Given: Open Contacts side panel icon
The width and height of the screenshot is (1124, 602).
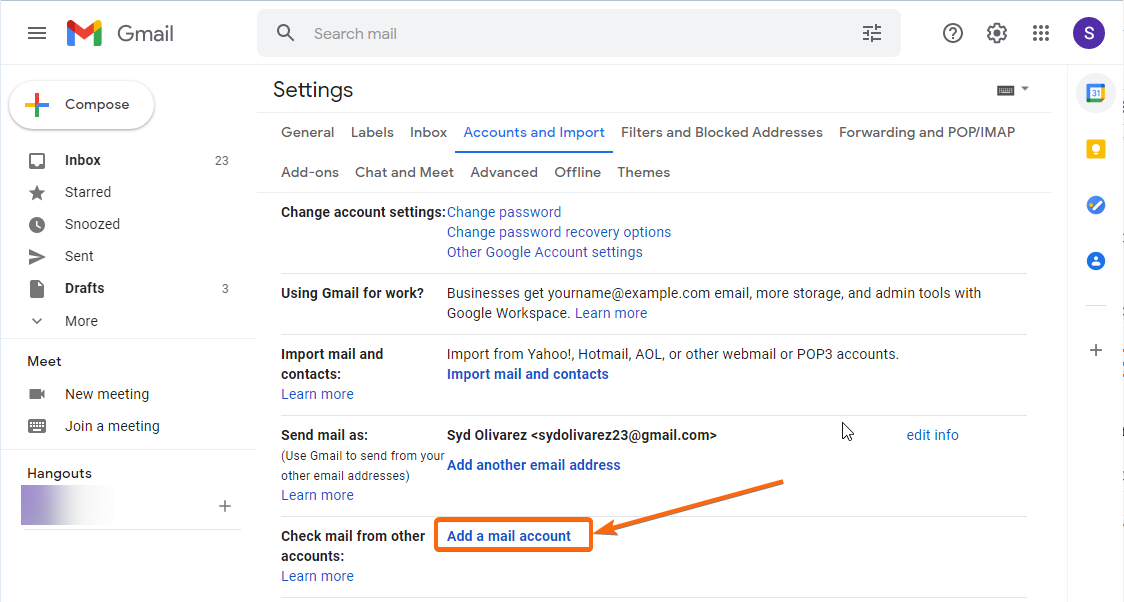Looking at the screenshot, I should pyautogui.click(x=1095, y=261).
